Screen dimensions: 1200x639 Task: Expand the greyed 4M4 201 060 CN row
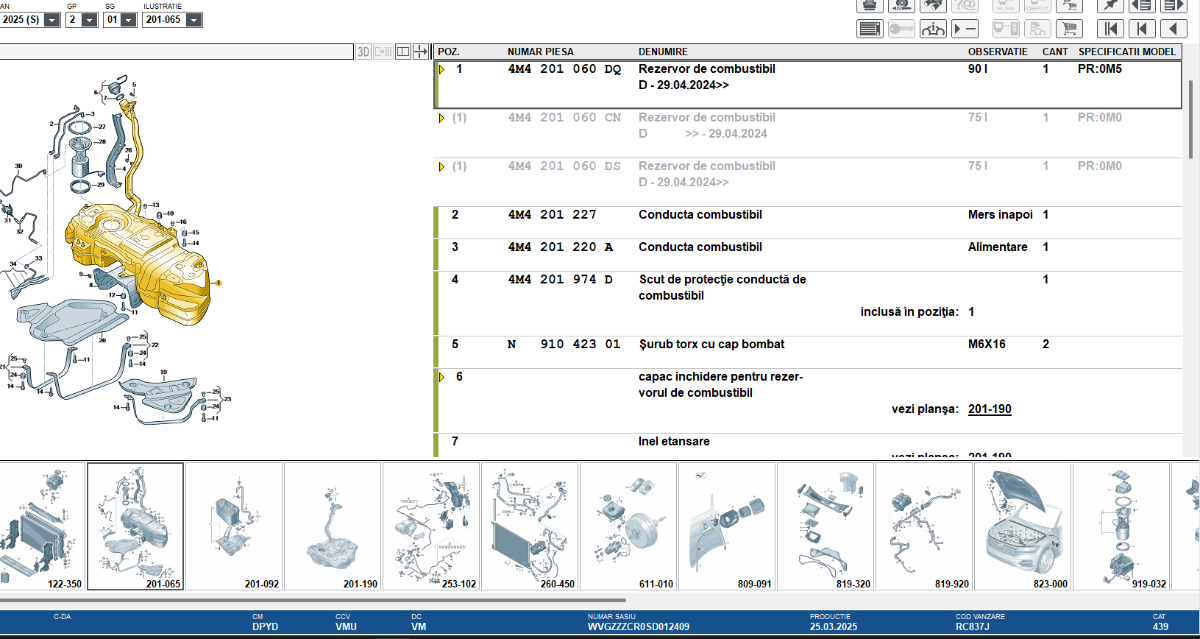(x=441, y=118)
